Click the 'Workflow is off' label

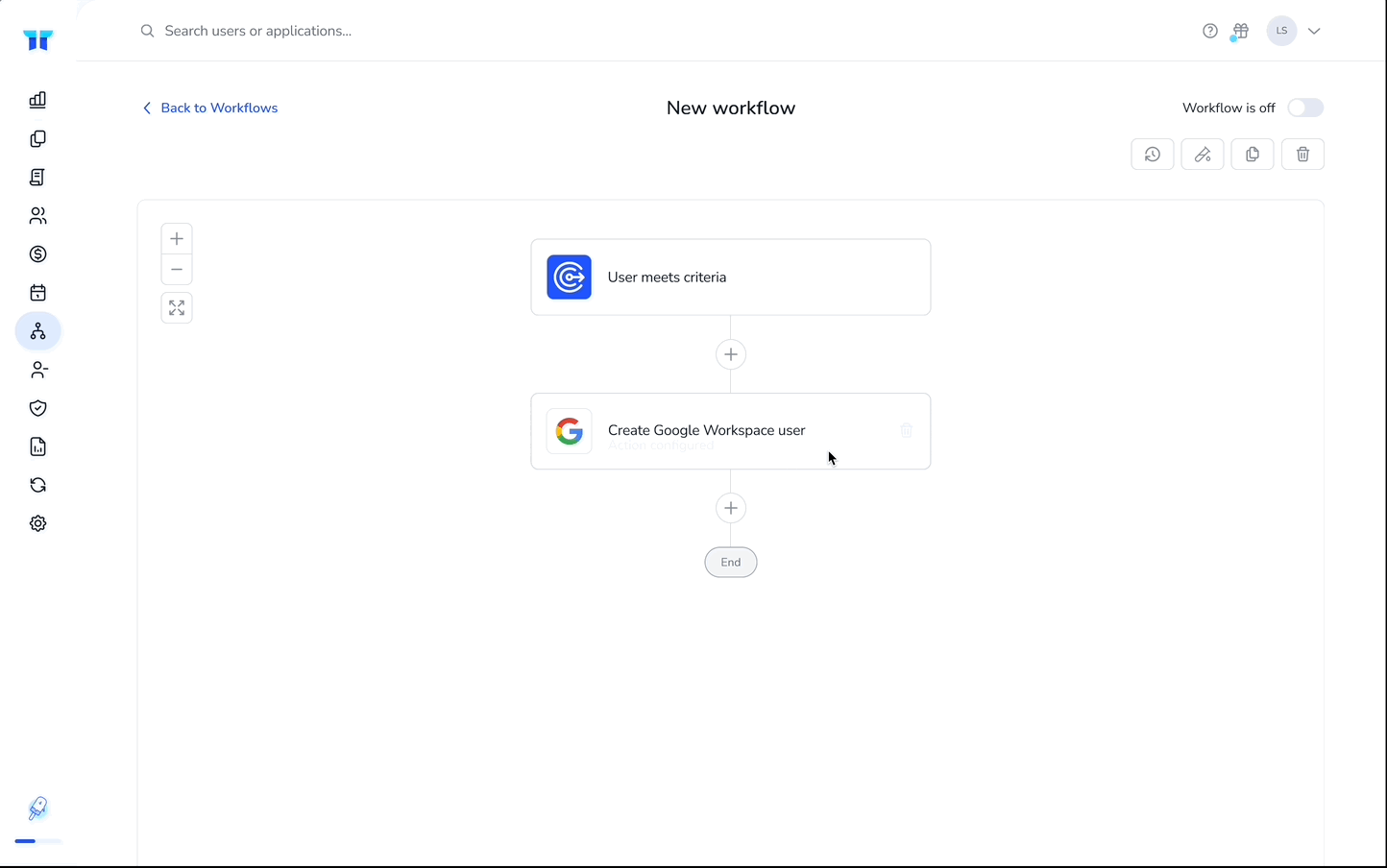coord(1229,108)
